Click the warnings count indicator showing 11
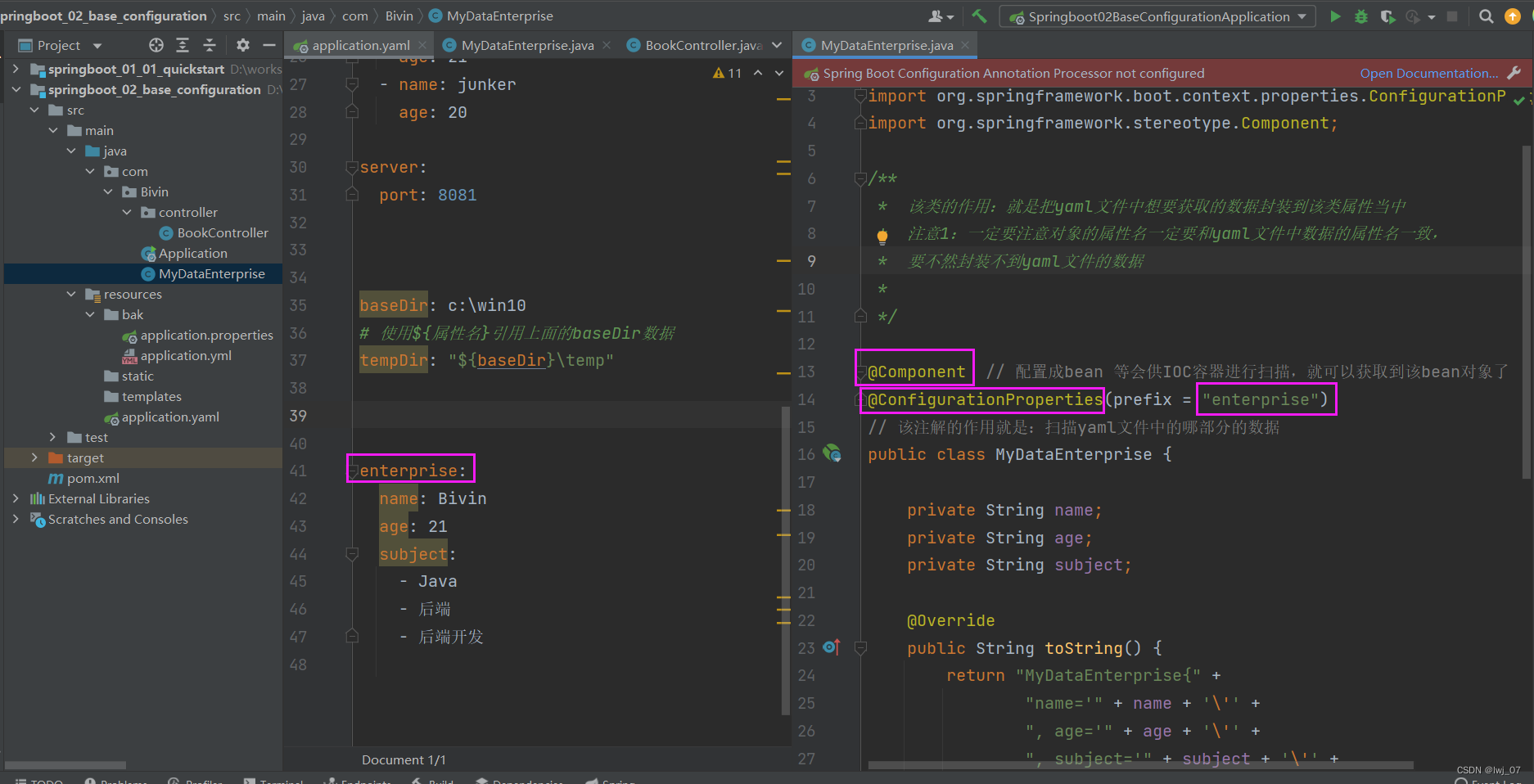 click(727, 73)
